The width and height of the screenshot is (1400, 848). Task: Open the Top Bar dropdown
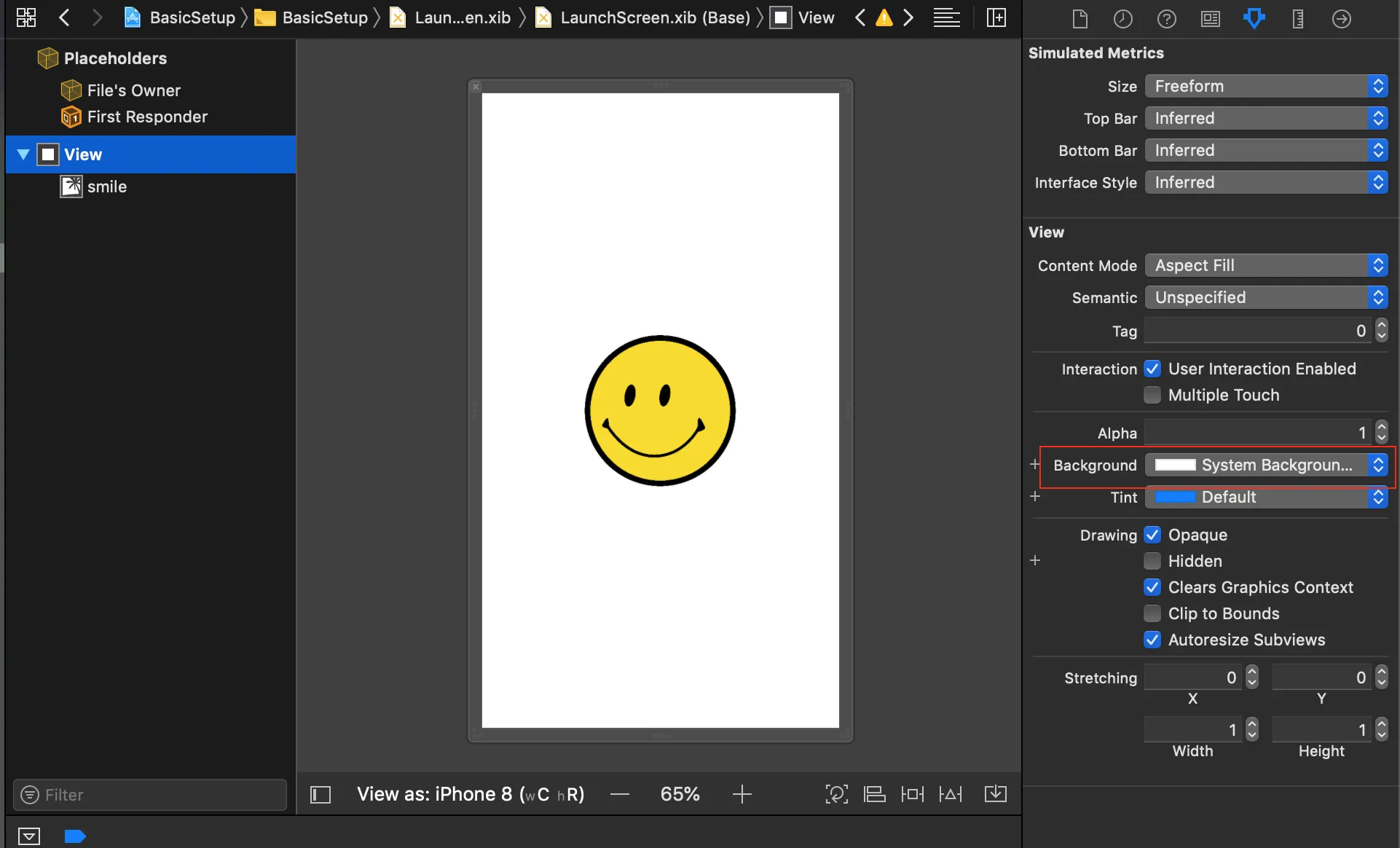coord(1266,118)
